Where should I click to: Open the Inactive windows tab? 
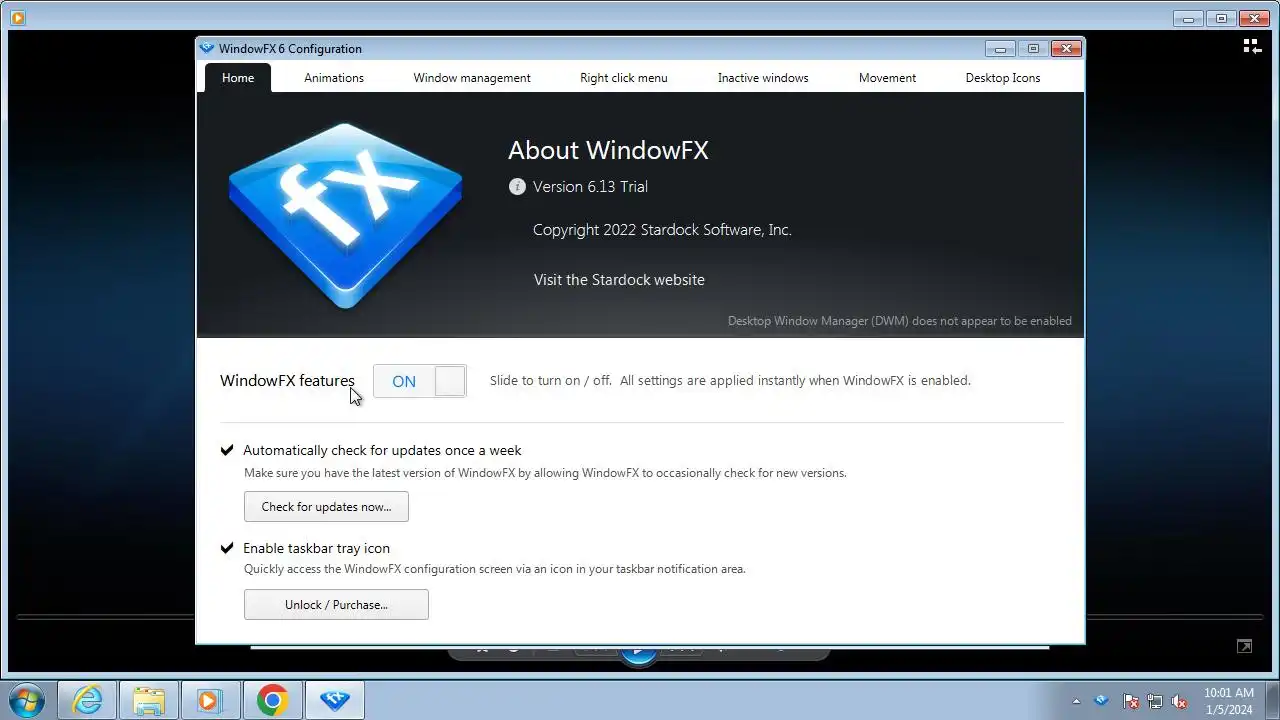(763, 78)
